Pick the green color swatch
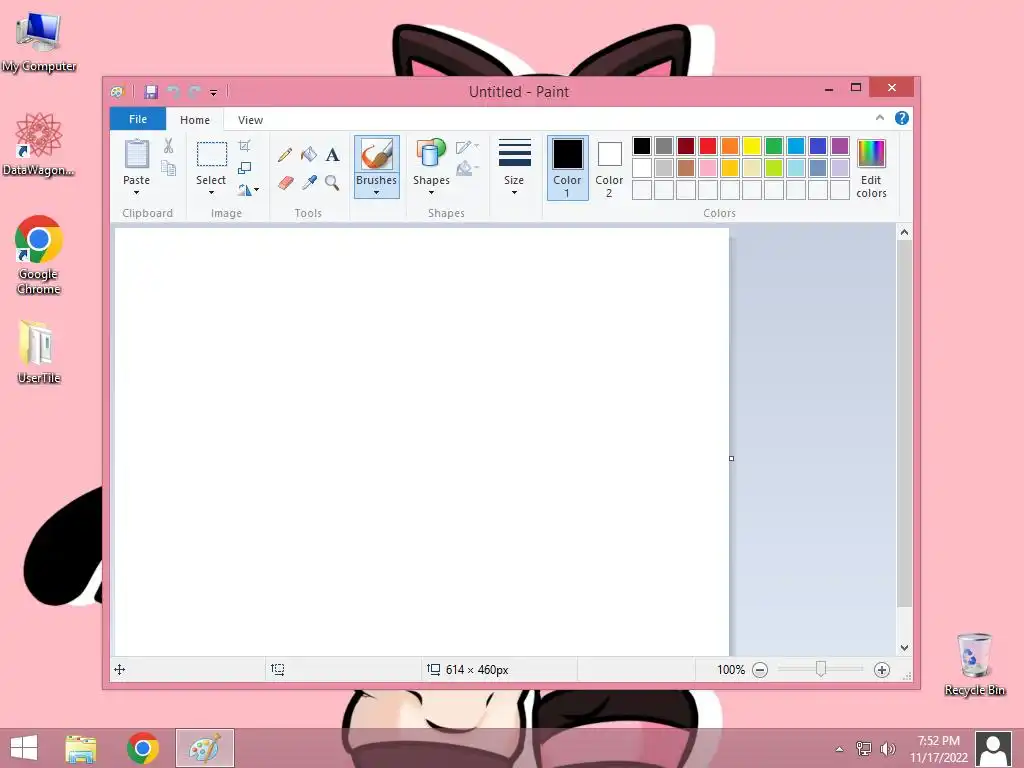Screen dimensions: 1024x768 pyautogui.click(x=774, y=146)
